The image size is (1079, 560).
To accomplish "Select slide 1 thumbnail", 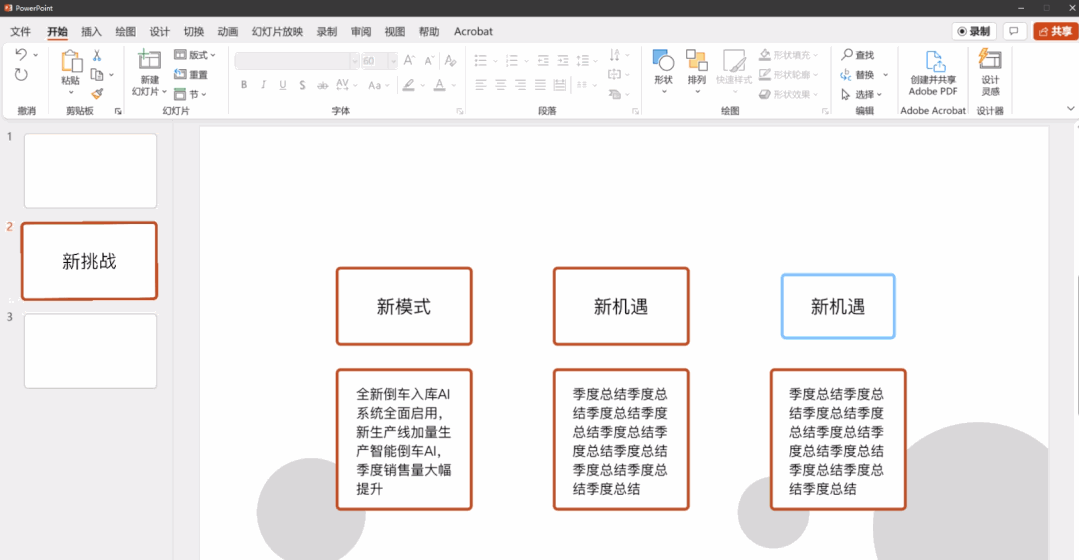I will click(90, 171).
